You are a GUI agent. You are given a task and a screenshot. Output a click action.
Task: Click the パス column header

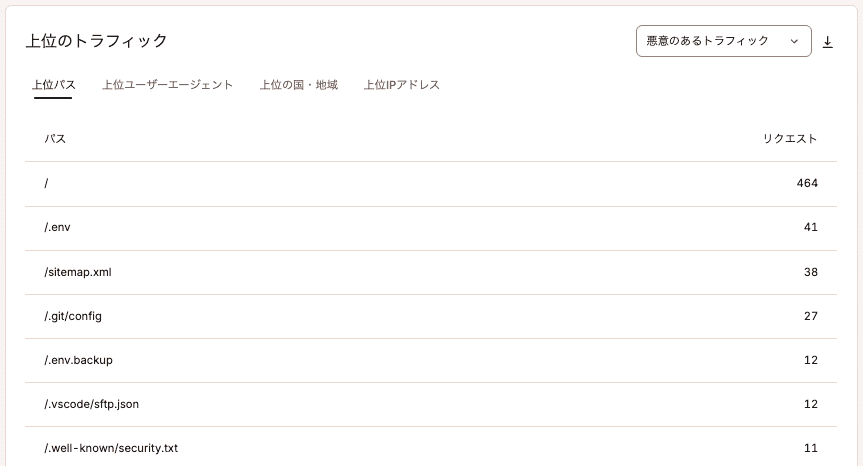(55, 139)
